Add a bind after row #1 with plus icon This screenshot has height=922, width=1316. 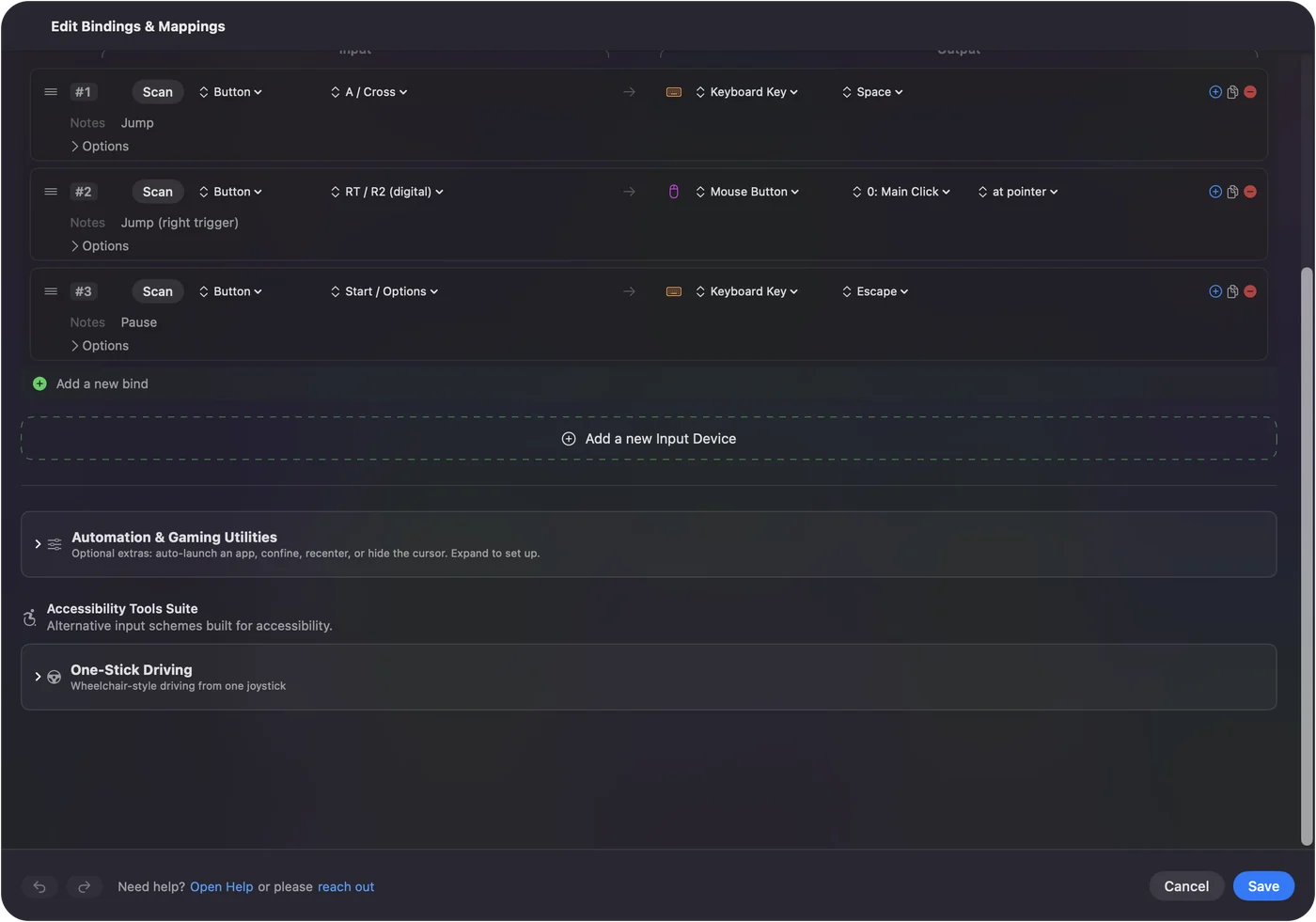(1215, 92)
